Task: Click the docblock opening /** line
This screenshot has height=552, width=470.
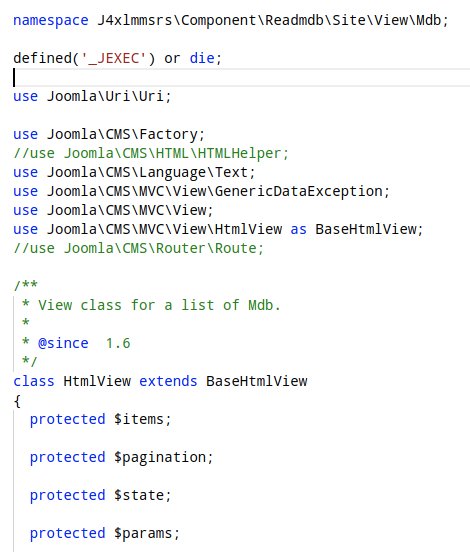Action: tap(25, 285)
